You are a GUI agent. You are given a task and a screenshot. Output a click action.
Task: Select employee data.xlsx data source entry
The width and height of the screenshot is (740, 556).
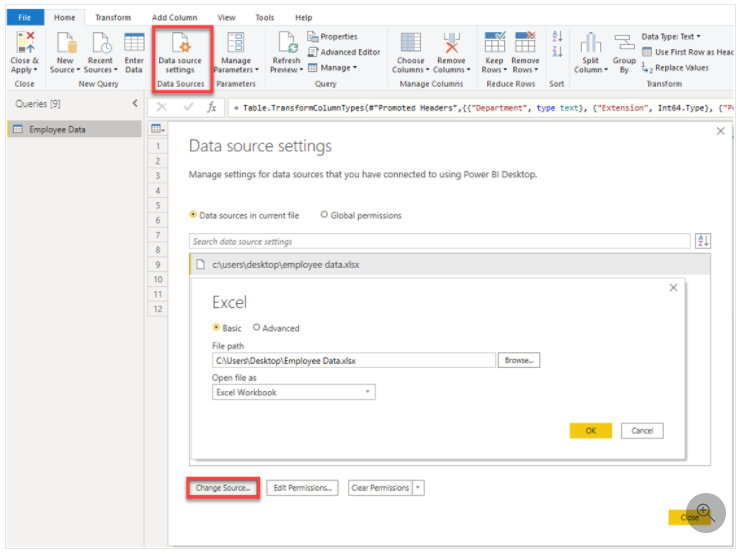click(450, 264)
